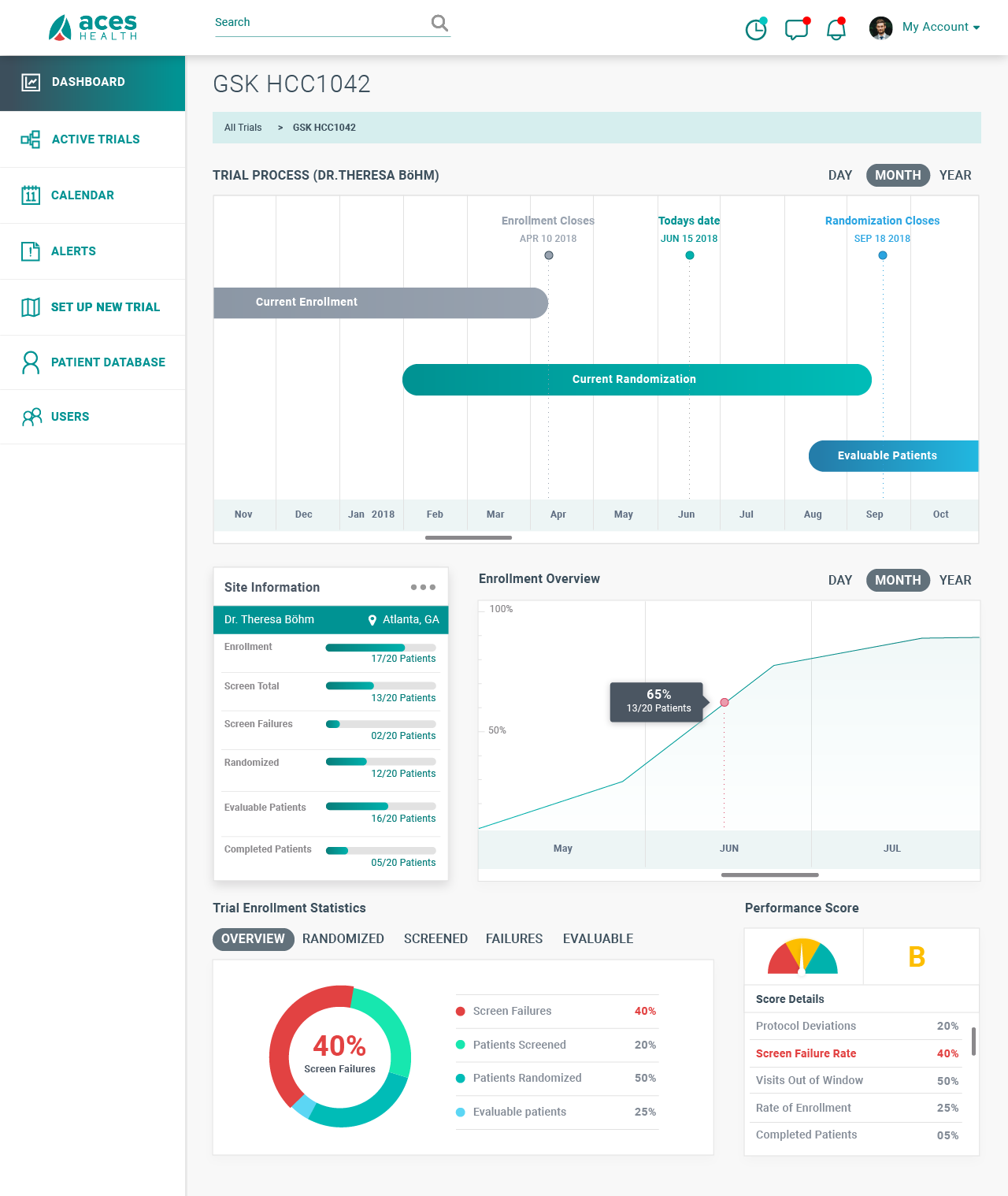Open Set Up New Trial menu item
Viewport: 1008px width, 1196px height.
[105, 307]
